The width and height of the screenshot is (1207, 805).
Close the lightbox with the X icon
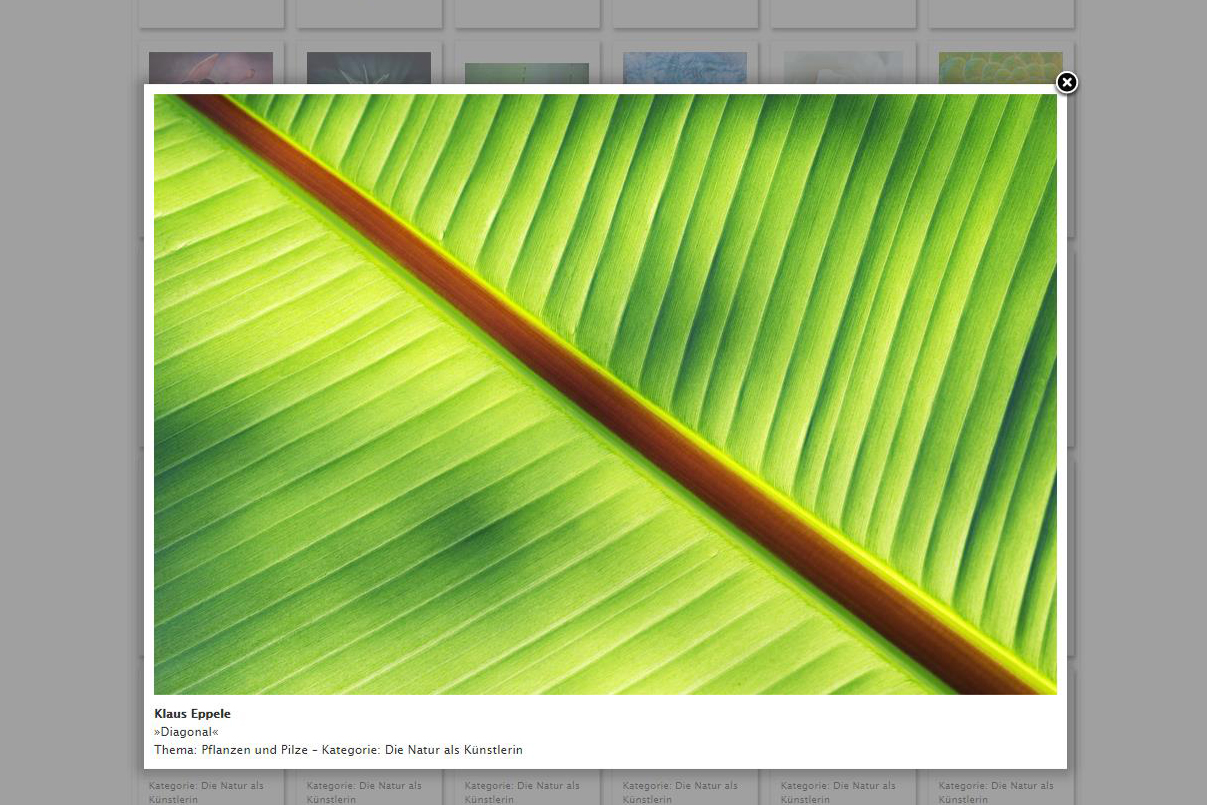(1066, 83)
